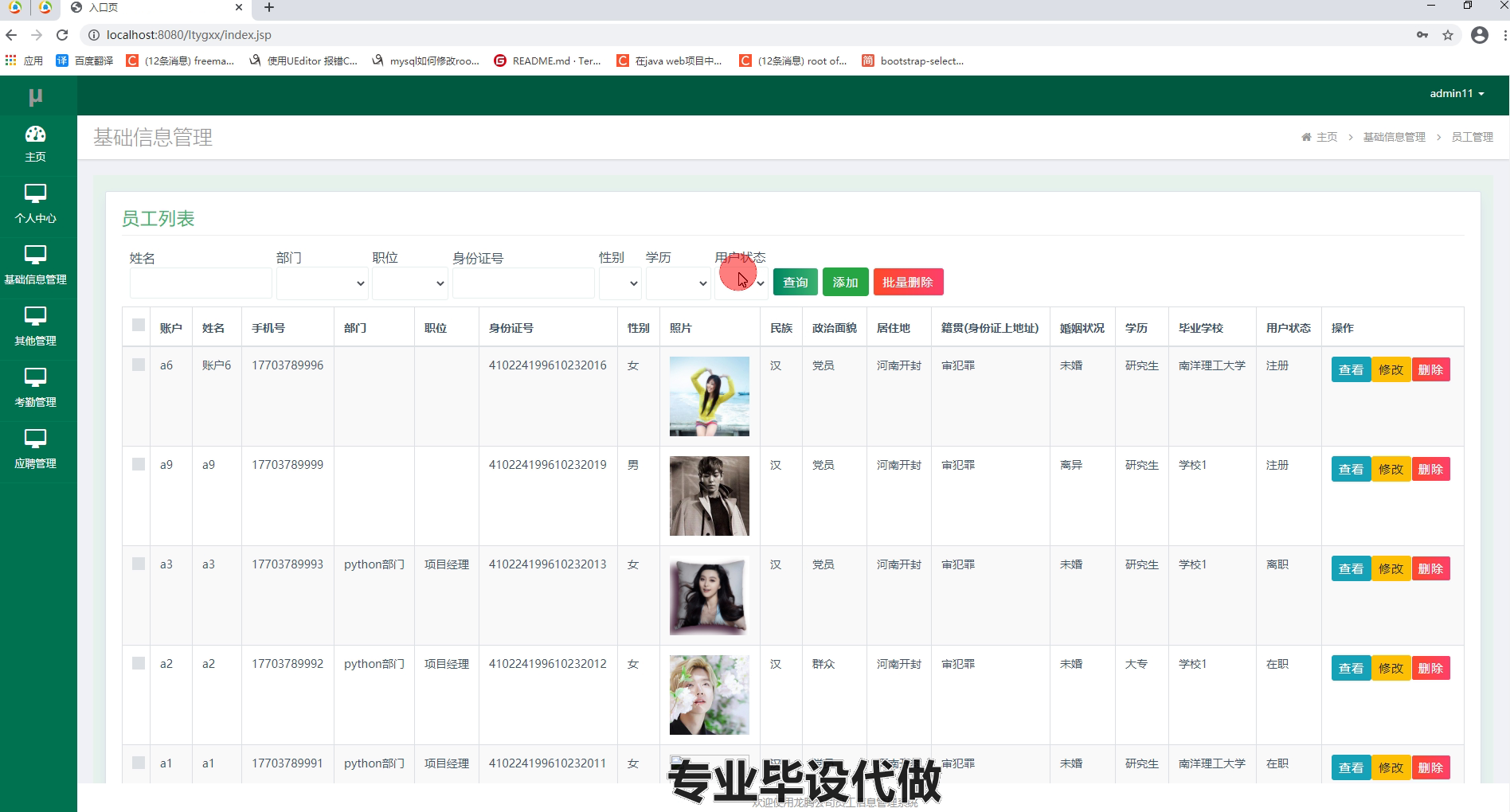Bookmark this page with the star icon

click(1448, 35)
